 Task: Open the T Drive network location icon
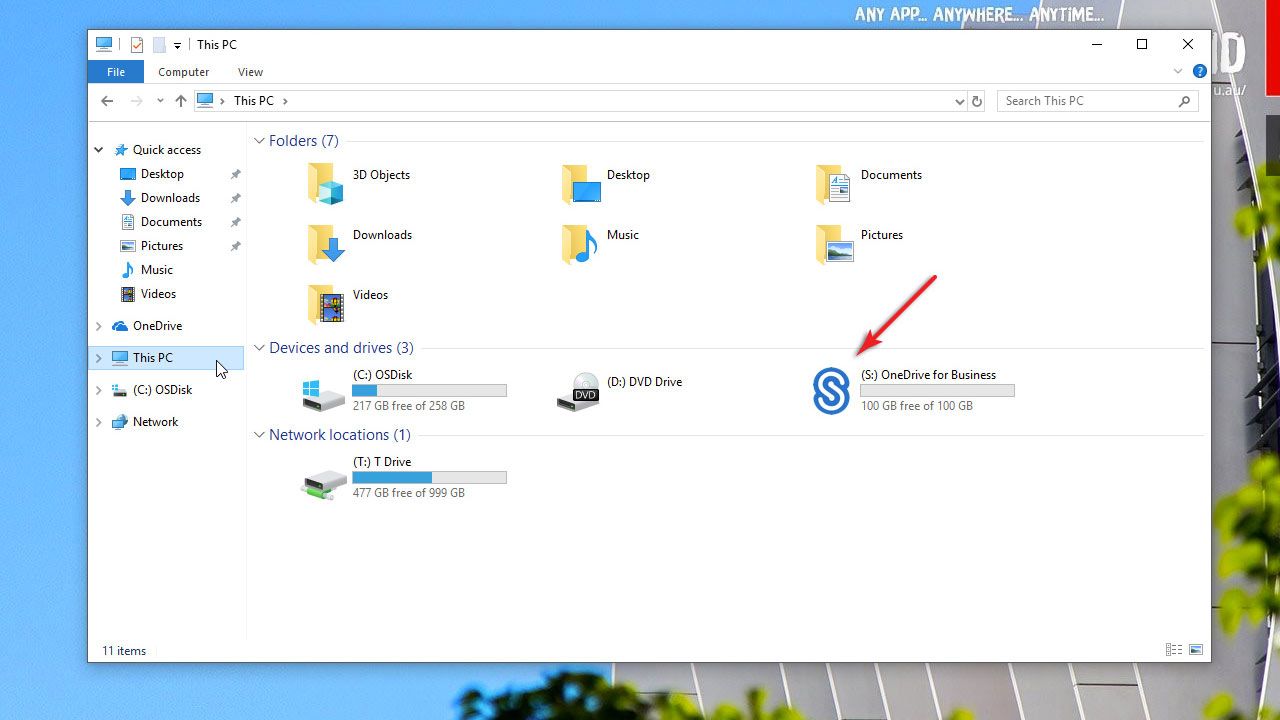[x=324, y=478]
